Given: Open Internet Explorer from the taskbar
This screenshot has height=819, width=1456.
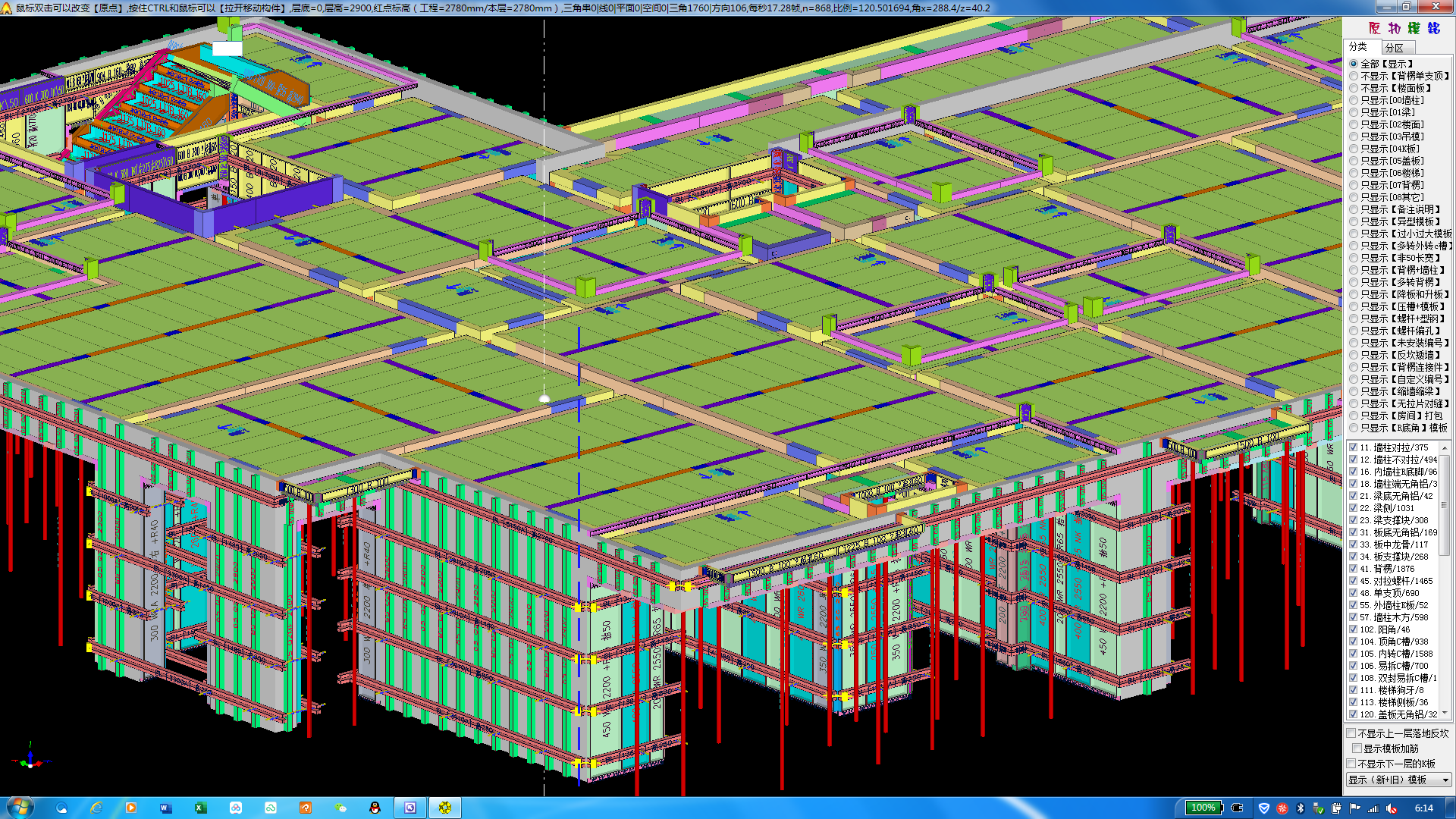Looking at the screenshot, I should pos(96,808).
